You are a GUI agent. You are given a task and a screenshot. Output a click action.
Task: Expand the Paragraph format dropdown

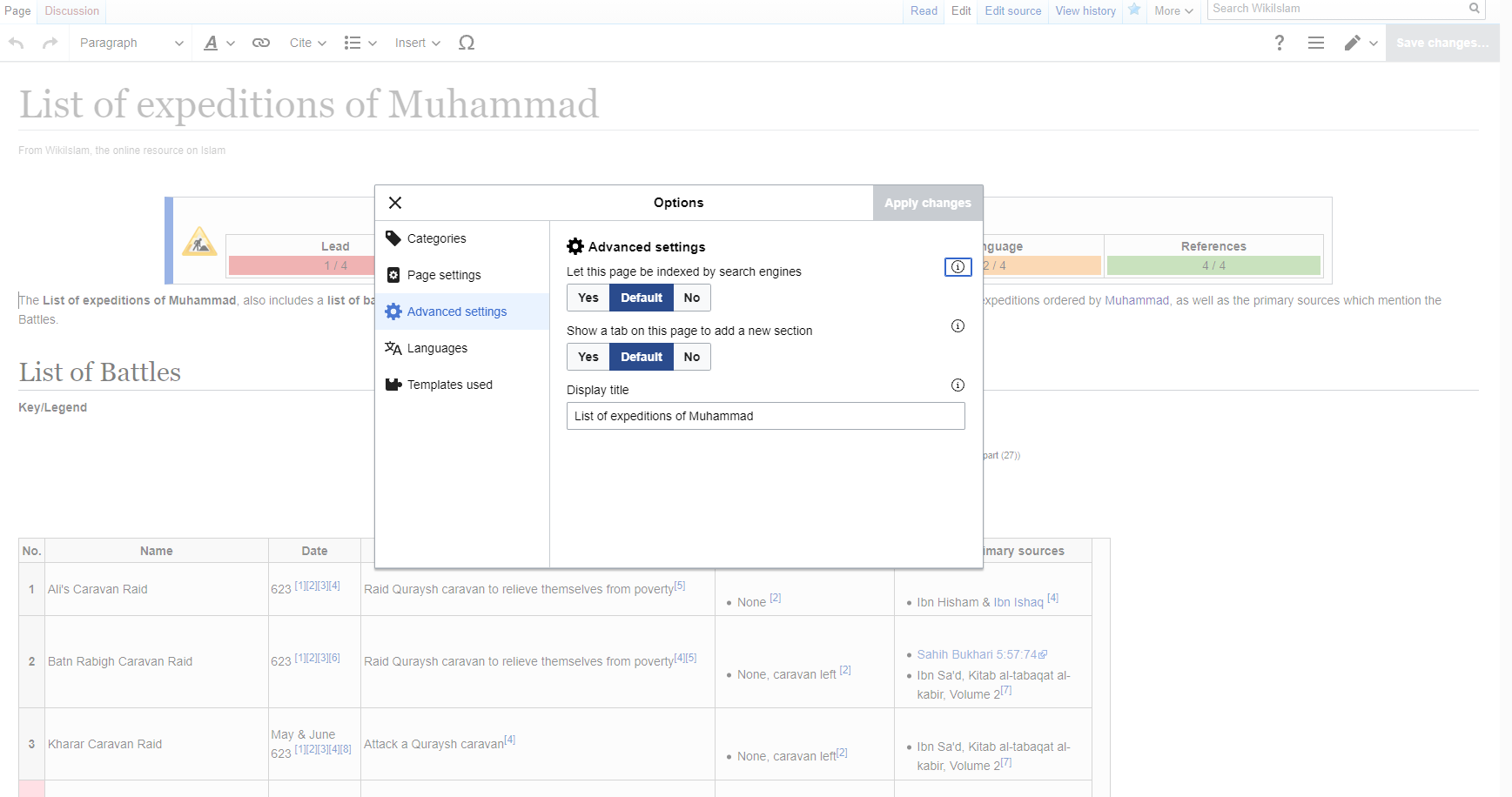pyautogui.click(x=131, y=43)
